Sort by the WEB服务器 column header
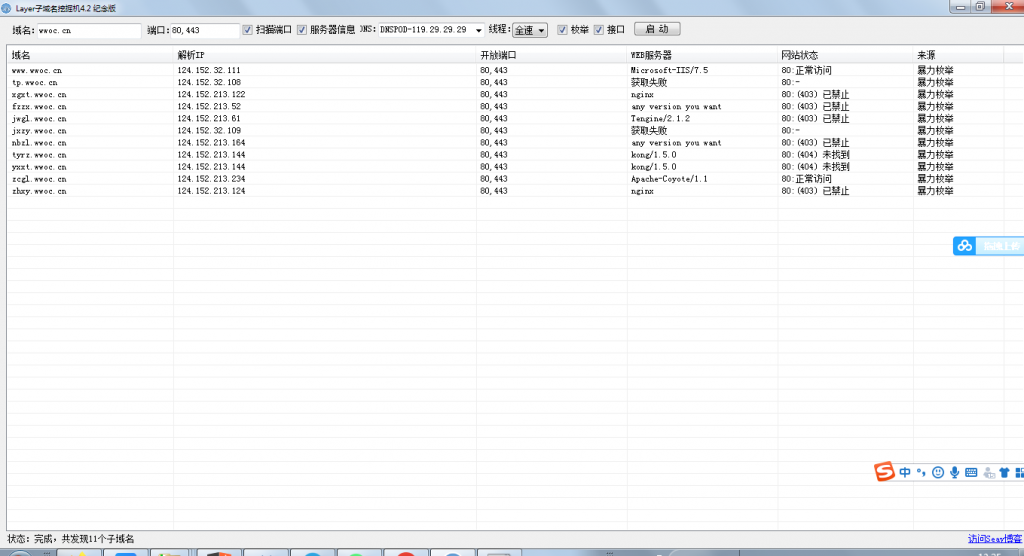The height and width of the screenshot is (556, 1024). point(702,55)
